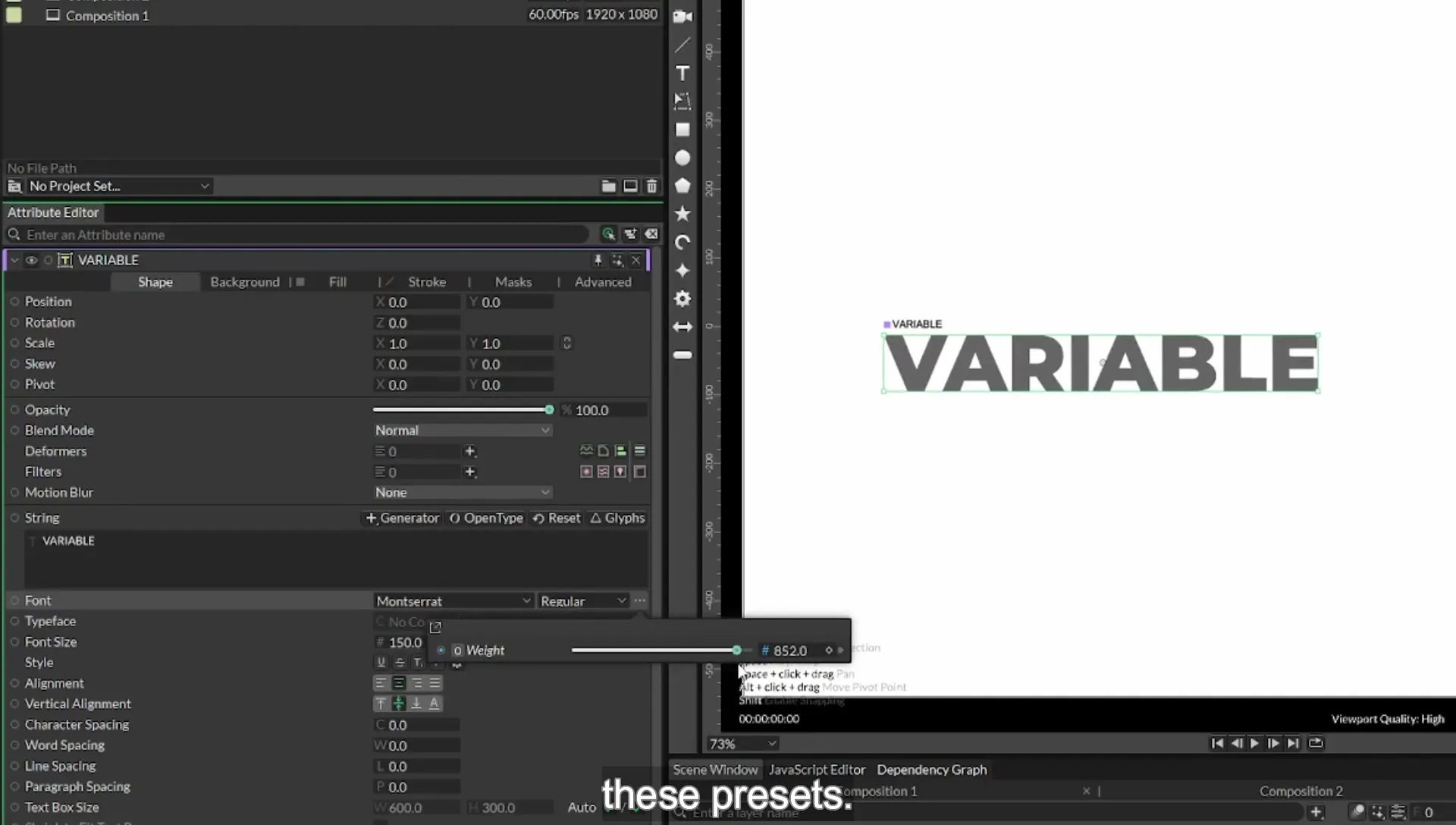Collapse the VARIABLE layer attributes
1456x825 pixels.
[x=14, y=260]
